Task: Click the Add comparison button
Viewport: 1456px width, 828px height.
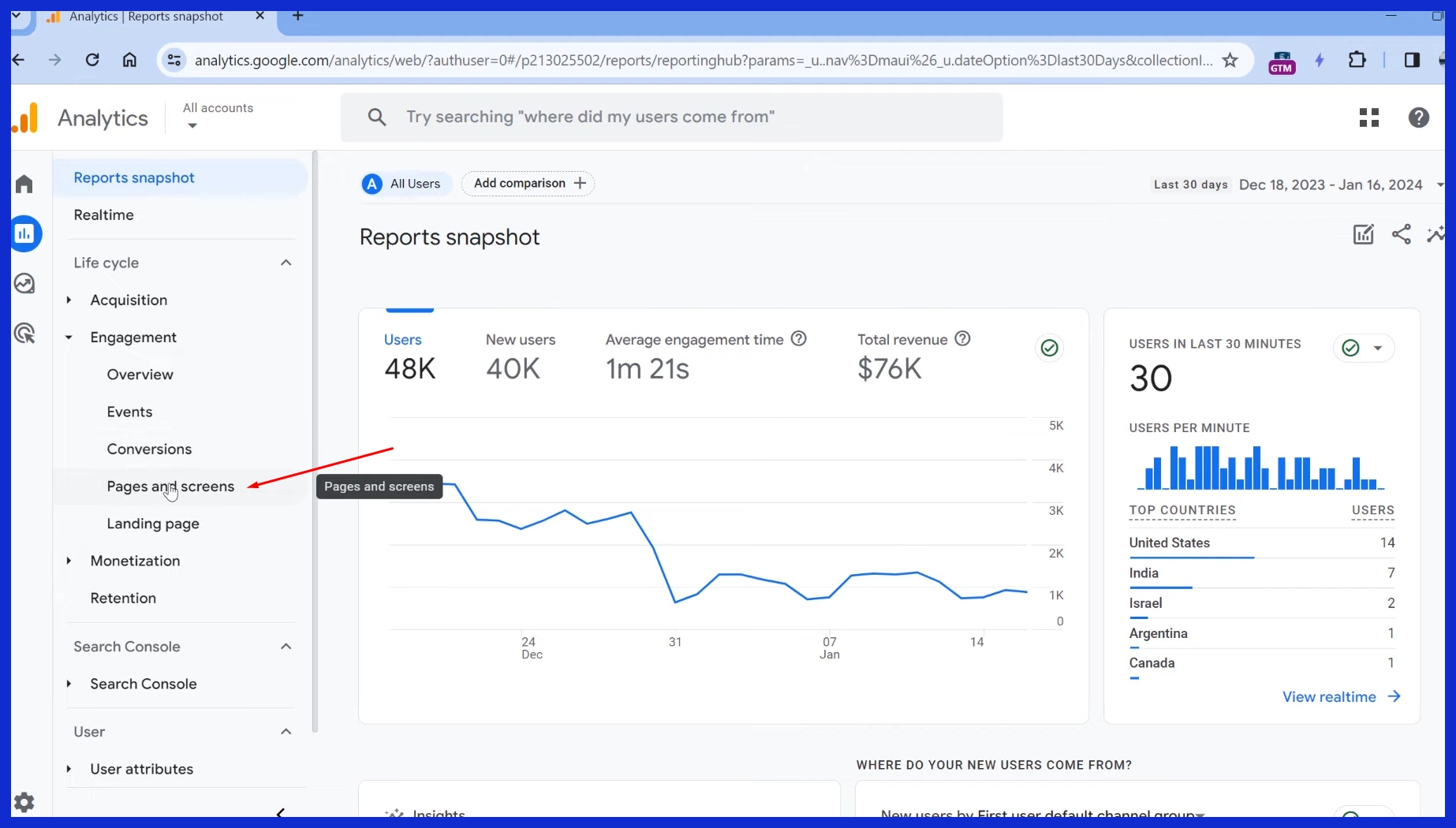Action: 528,183
